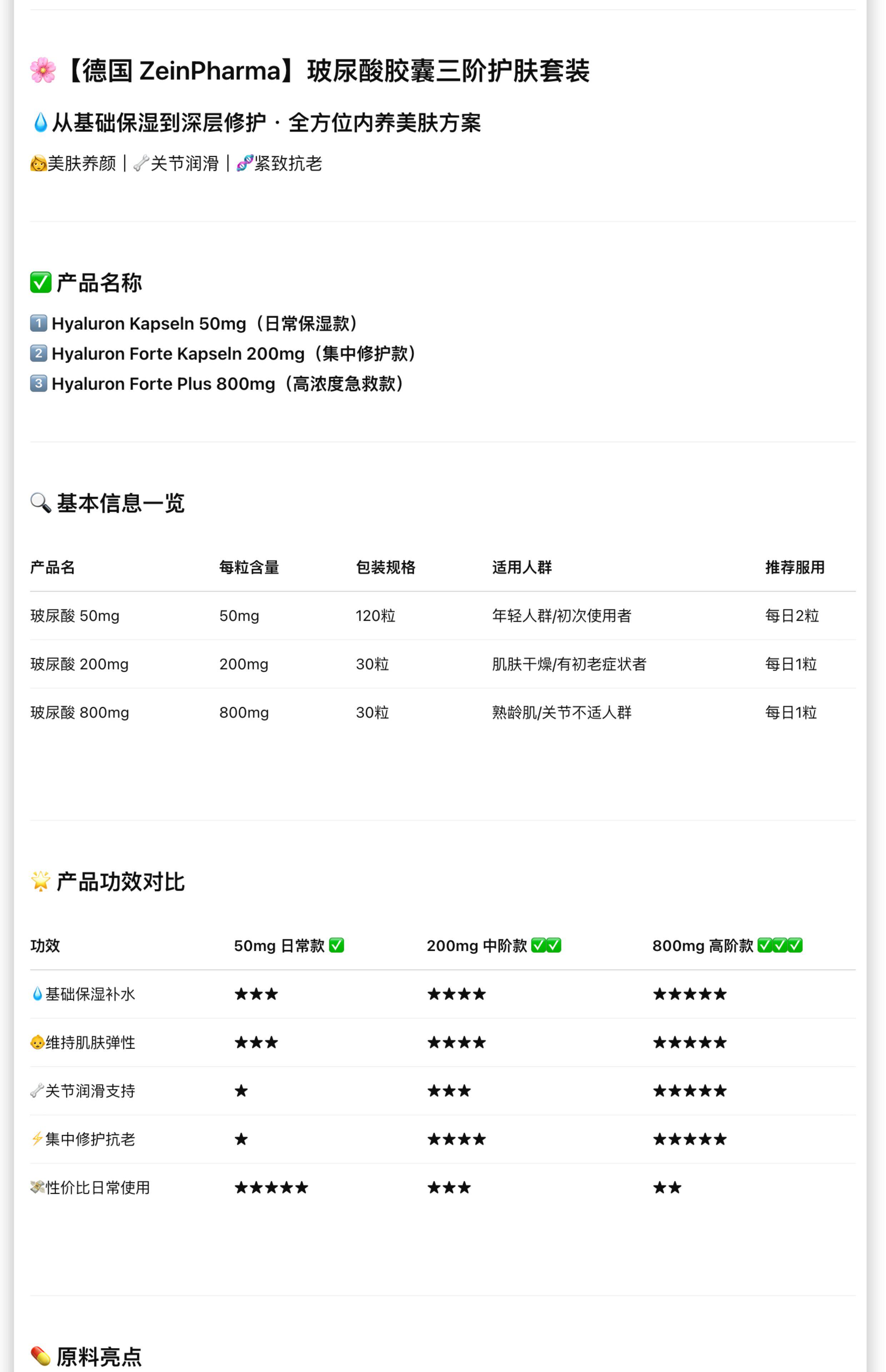The image size is (886, 1372).
Task: Click the cherry blossom emoji in title
Action: [43, 71]
